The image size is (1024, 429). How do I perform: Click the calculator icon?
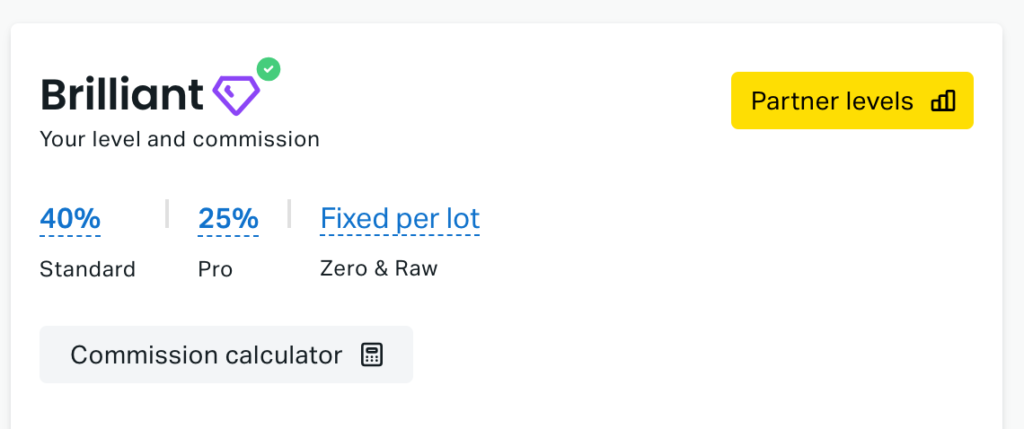click(x=372, y=355)
